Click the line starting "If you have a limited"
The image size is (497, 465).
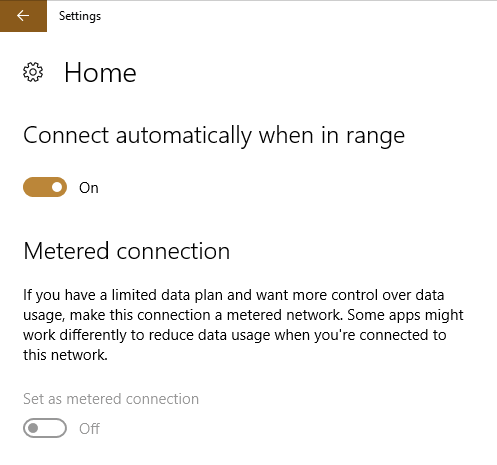coord(234,295)
